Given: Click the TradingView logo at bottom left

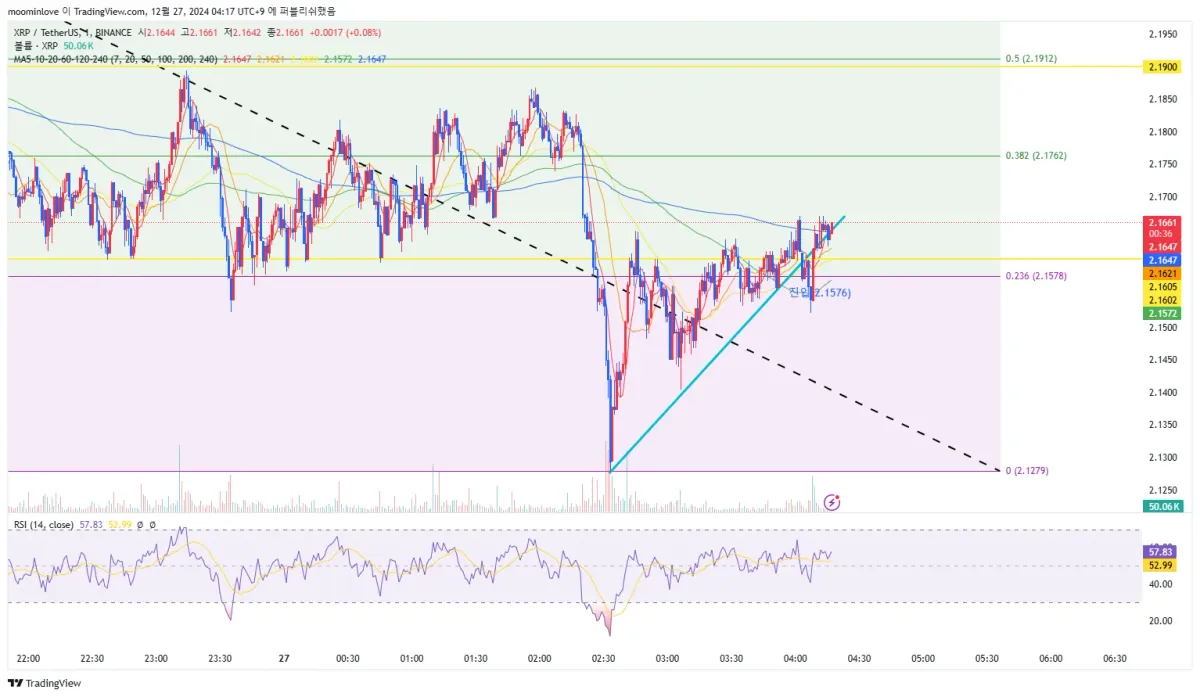Looking at the screenshot, I should (x=44, y=683).
